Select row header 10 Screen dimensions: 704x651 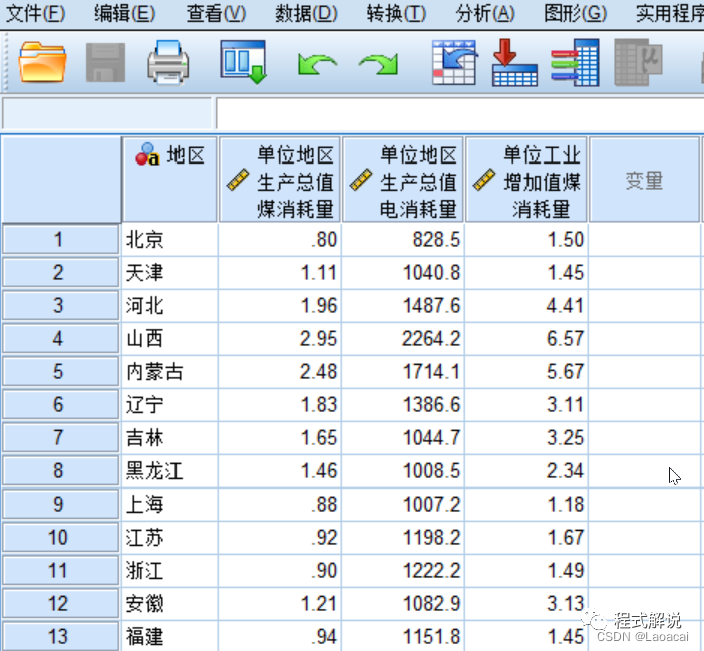tap(60, 537)
